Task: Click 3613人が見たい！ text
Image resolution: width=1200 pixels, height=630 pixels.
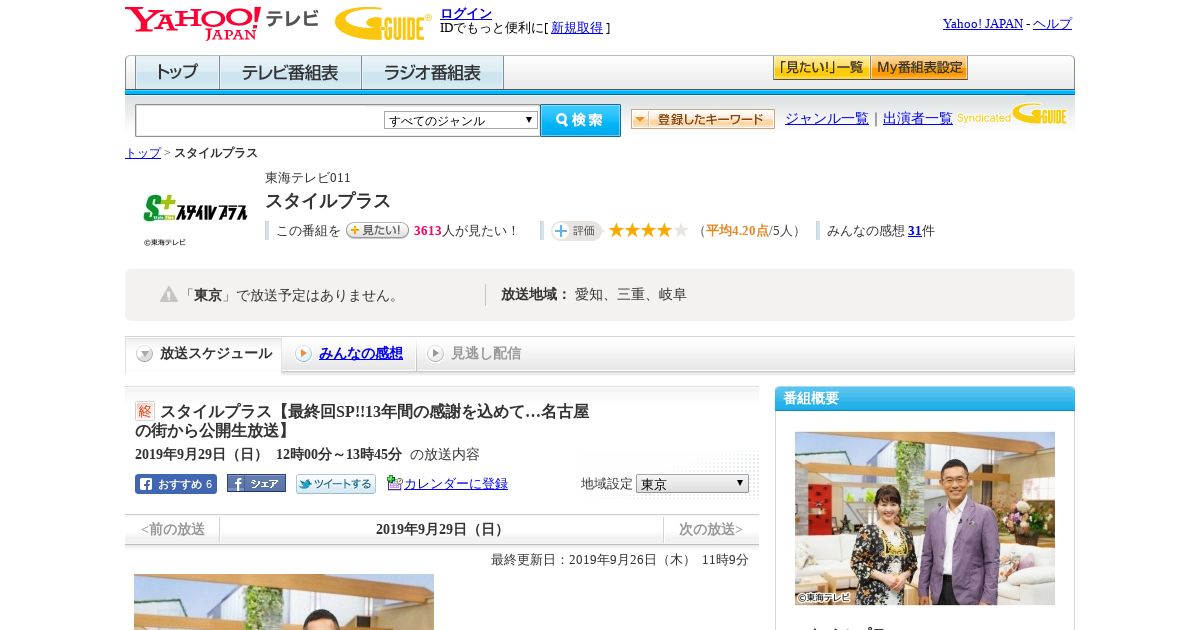Action: (x=466, y=231)
